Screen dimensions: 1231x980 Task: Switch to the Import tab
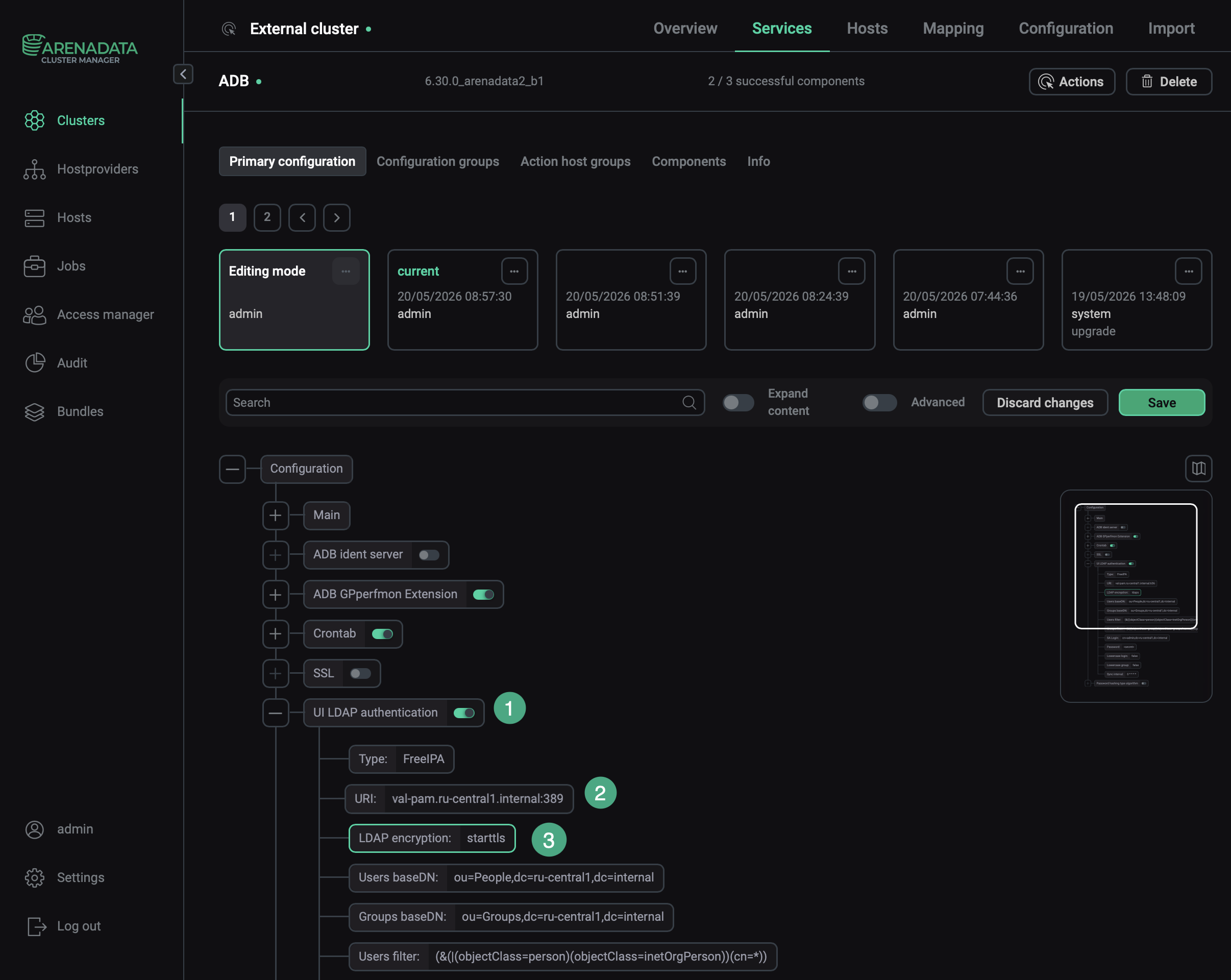[1171, 29]
